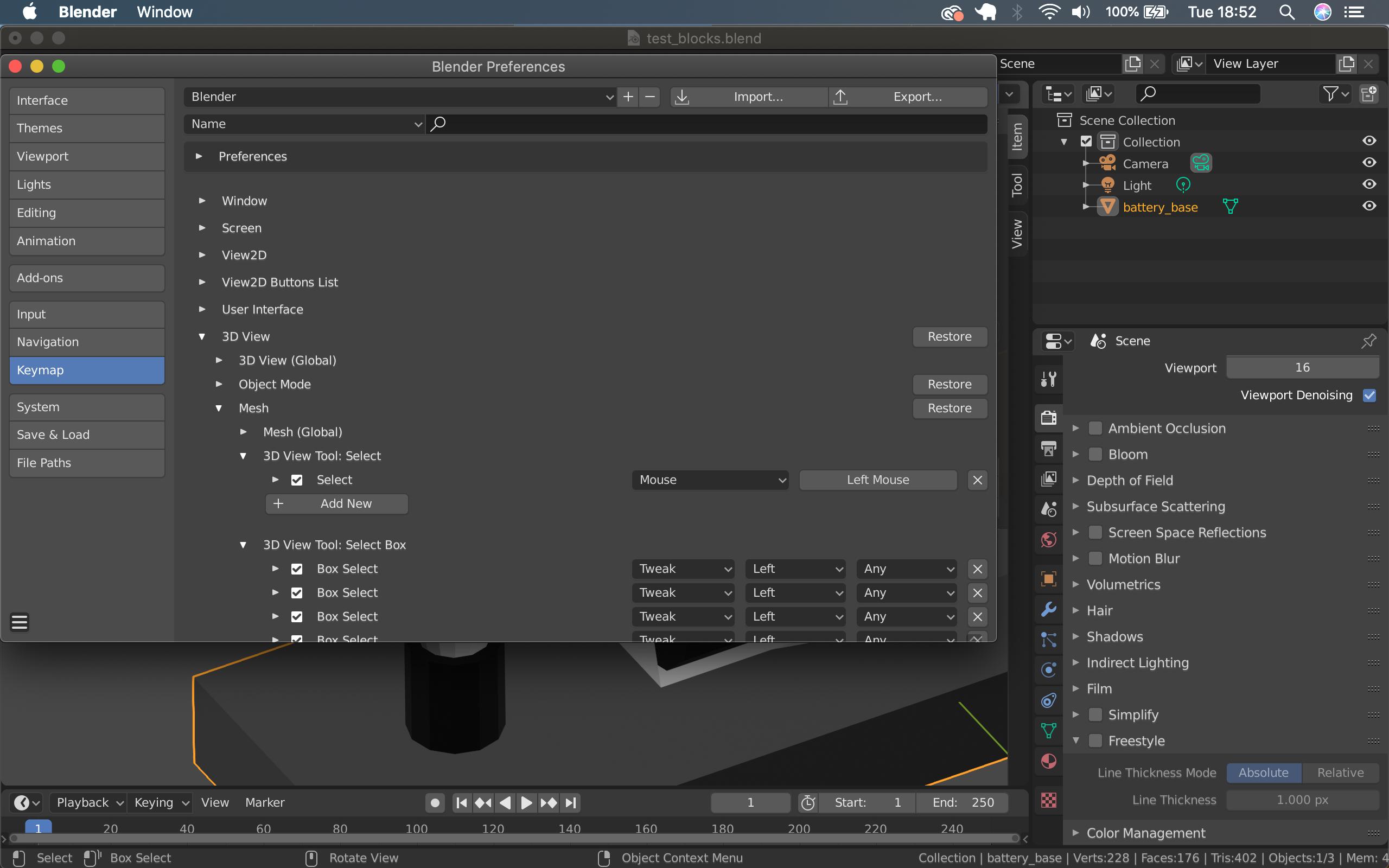Expand the Object Mode keymap section
This screenshot has height=868, width=1389.
[219, 384]
